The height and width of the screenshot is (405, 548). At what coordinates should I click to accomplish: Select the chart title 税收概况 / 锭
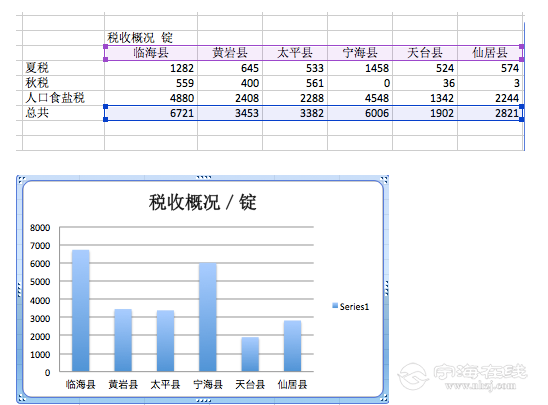point(202,202)
